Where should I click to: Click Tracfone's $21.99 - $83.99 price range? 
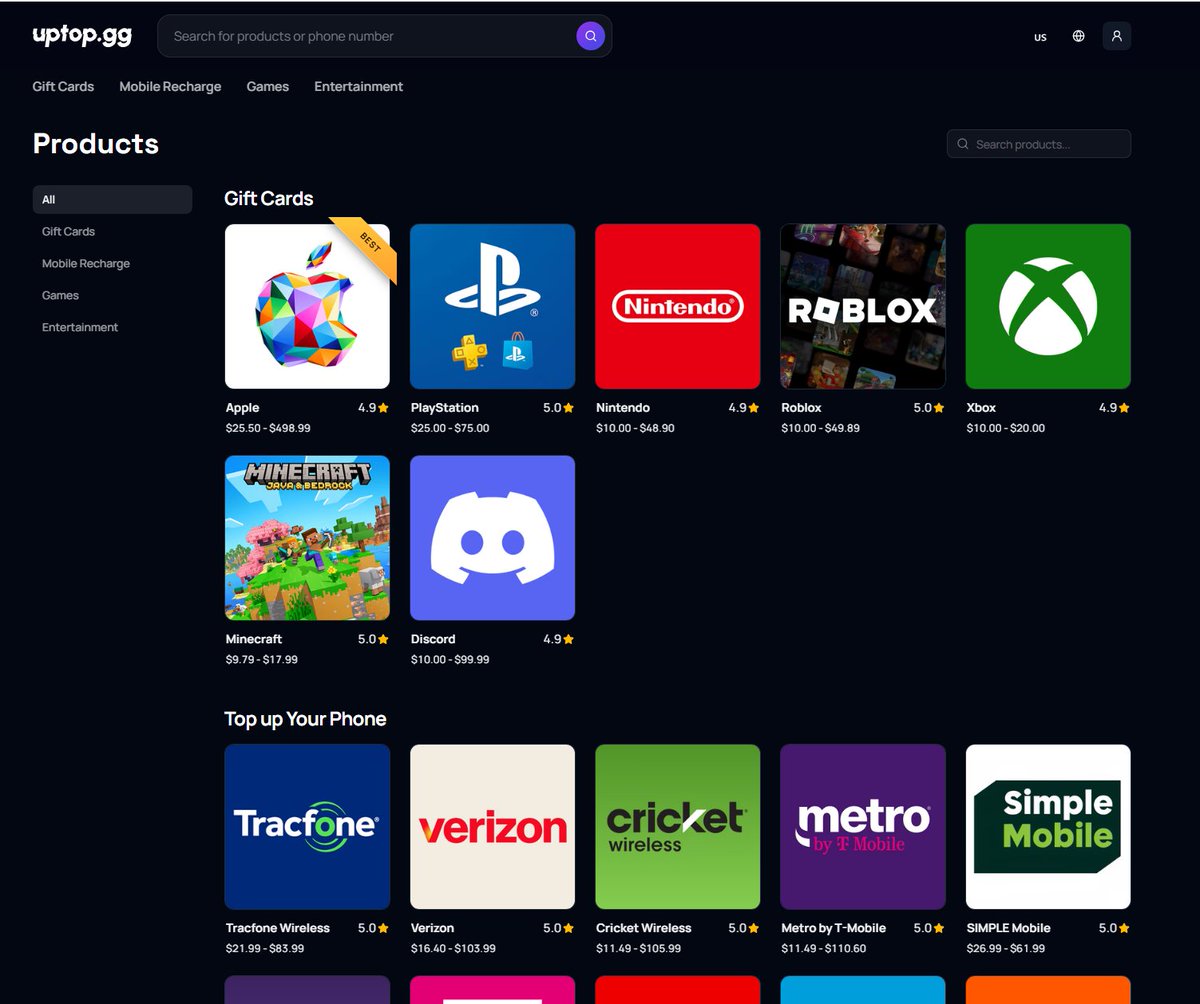click(x=265, y=948)
